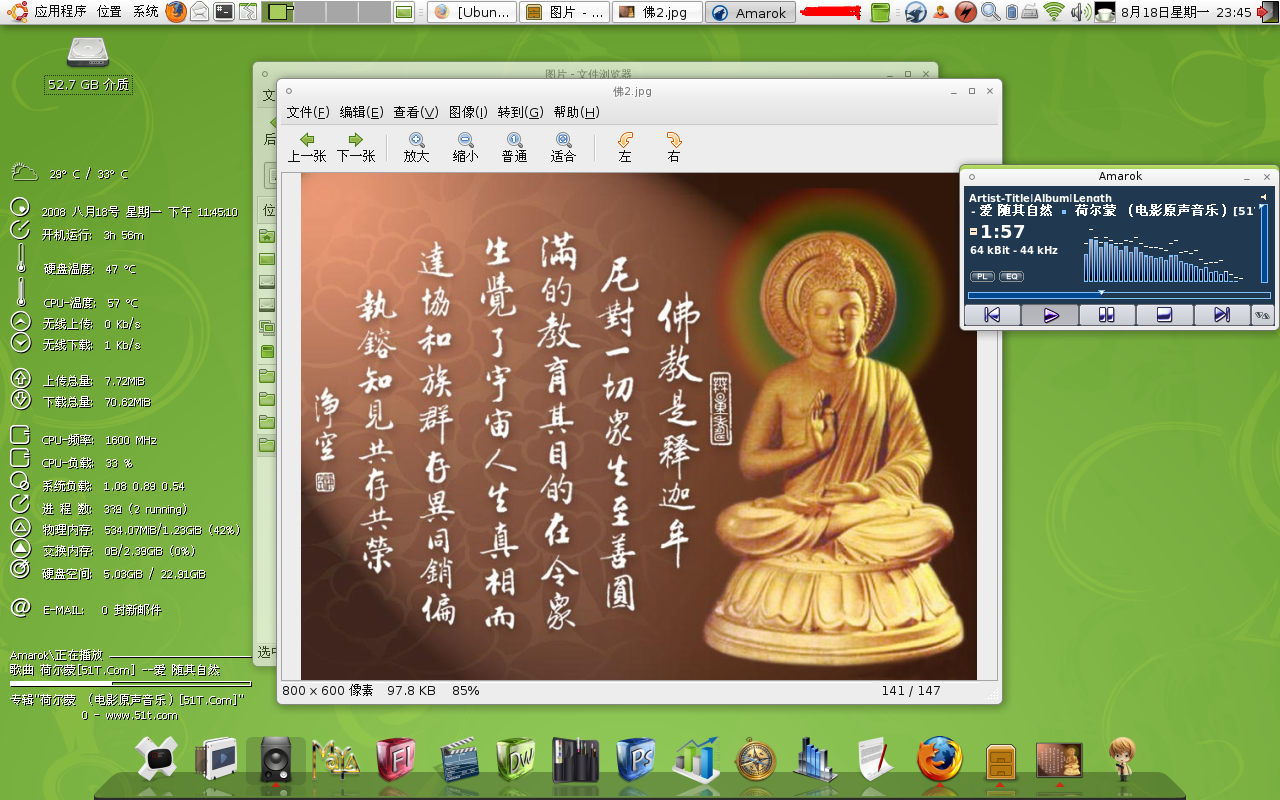Click the zoom out (缩小) icon
Screen dimensions: 1280x800
(465, 147)
